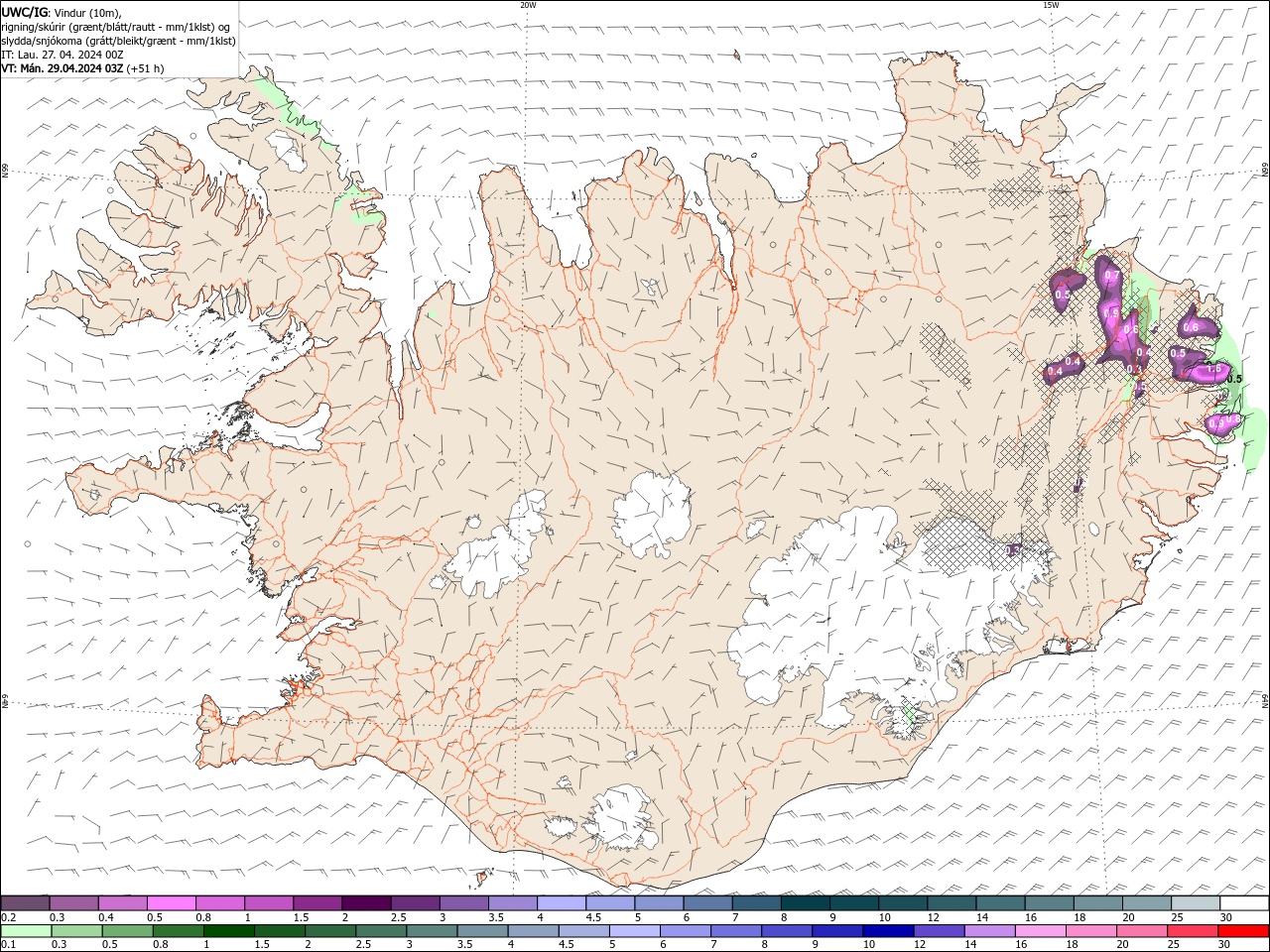Select the bright pink 0.5 swatch in upper legend

coord(173,902)
